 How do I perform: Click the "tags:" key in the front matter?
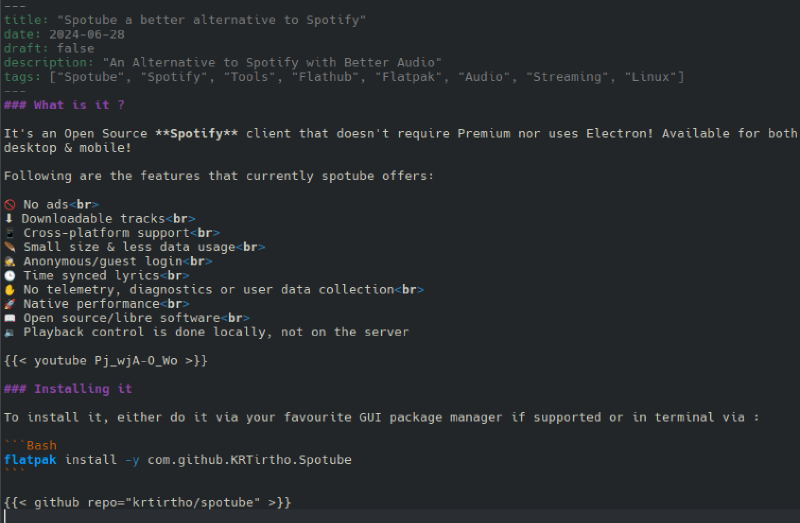22,77
